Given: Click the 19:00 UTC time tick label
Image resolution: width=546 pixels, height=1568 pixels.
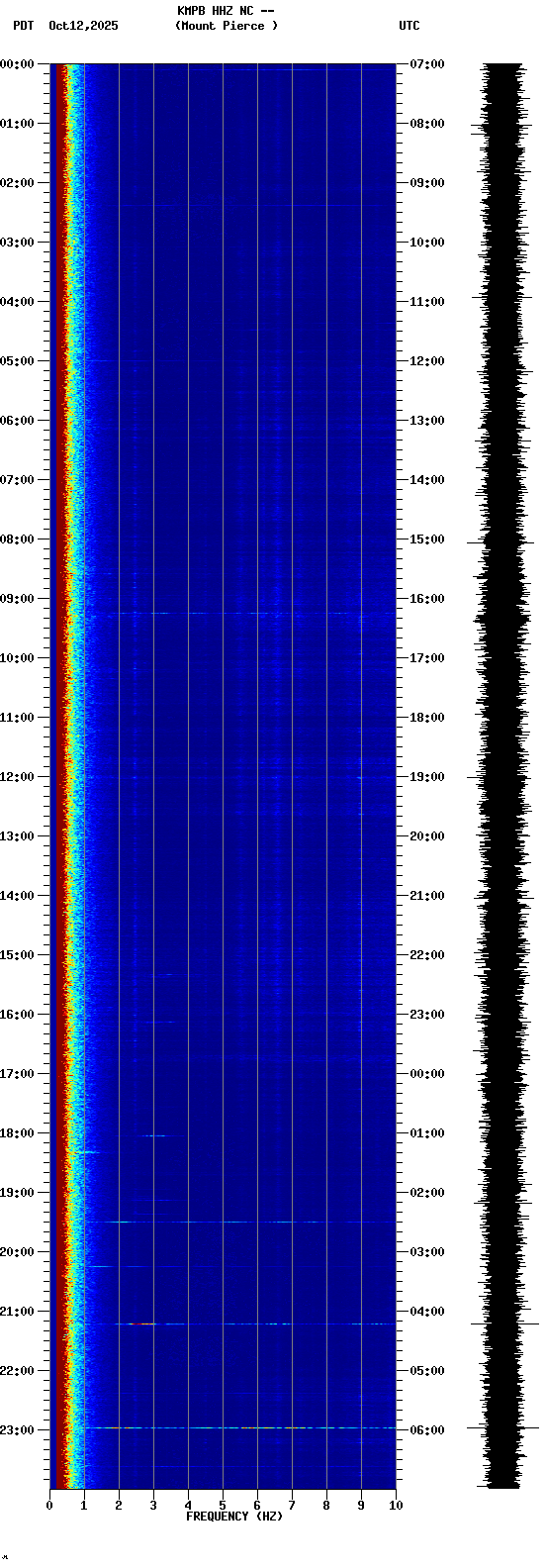Looking at the screenshot, I should [427, 777].
